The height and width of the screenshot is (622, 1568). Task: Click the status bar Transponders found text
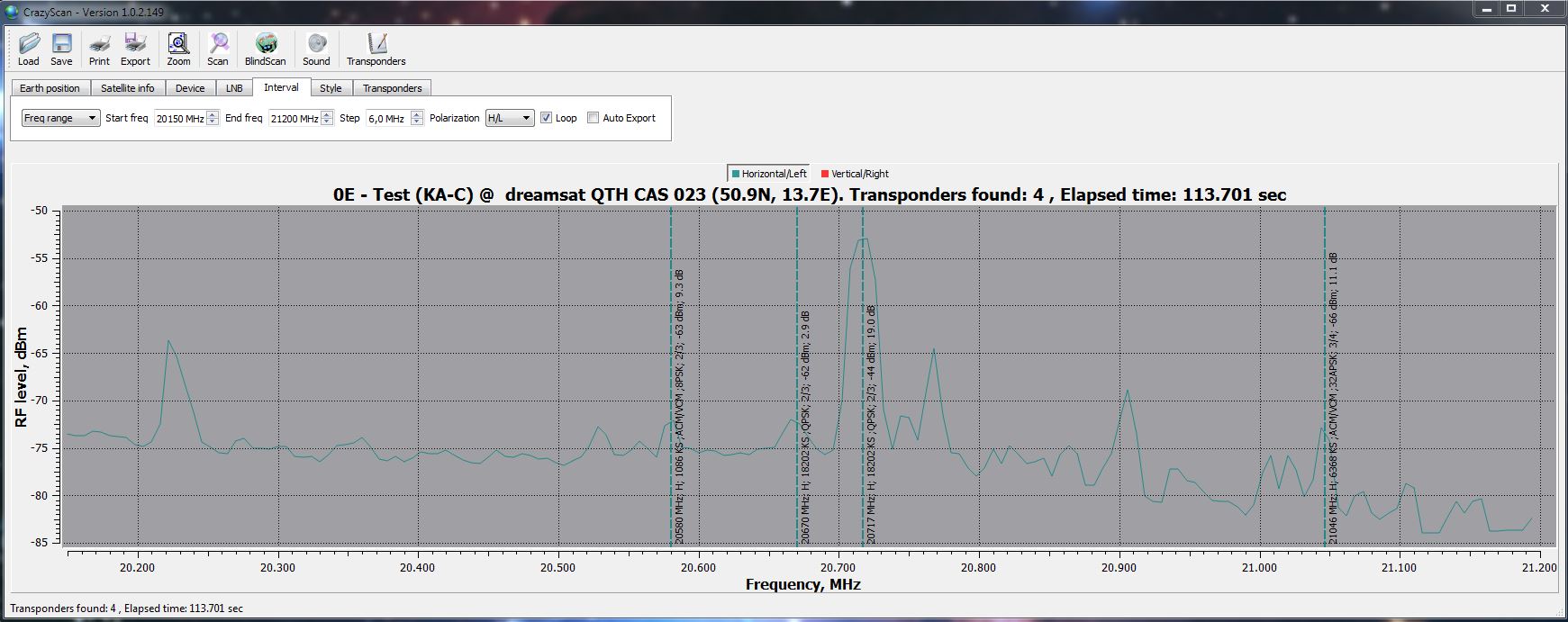click(126, 608)
